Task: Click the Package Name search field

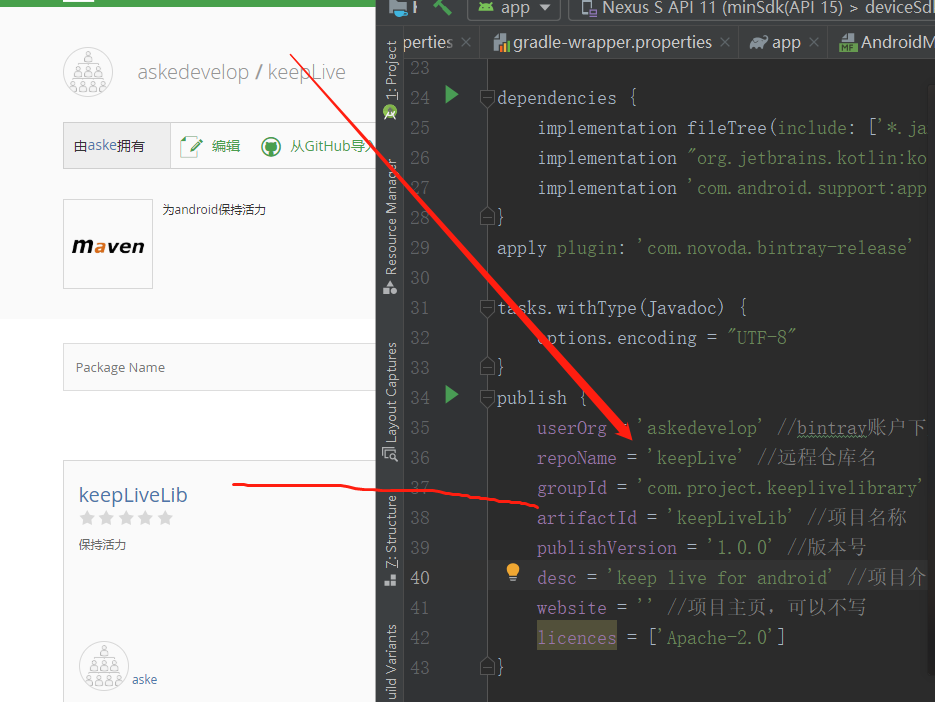Action: pyautogui.click(x=219, y=367)
